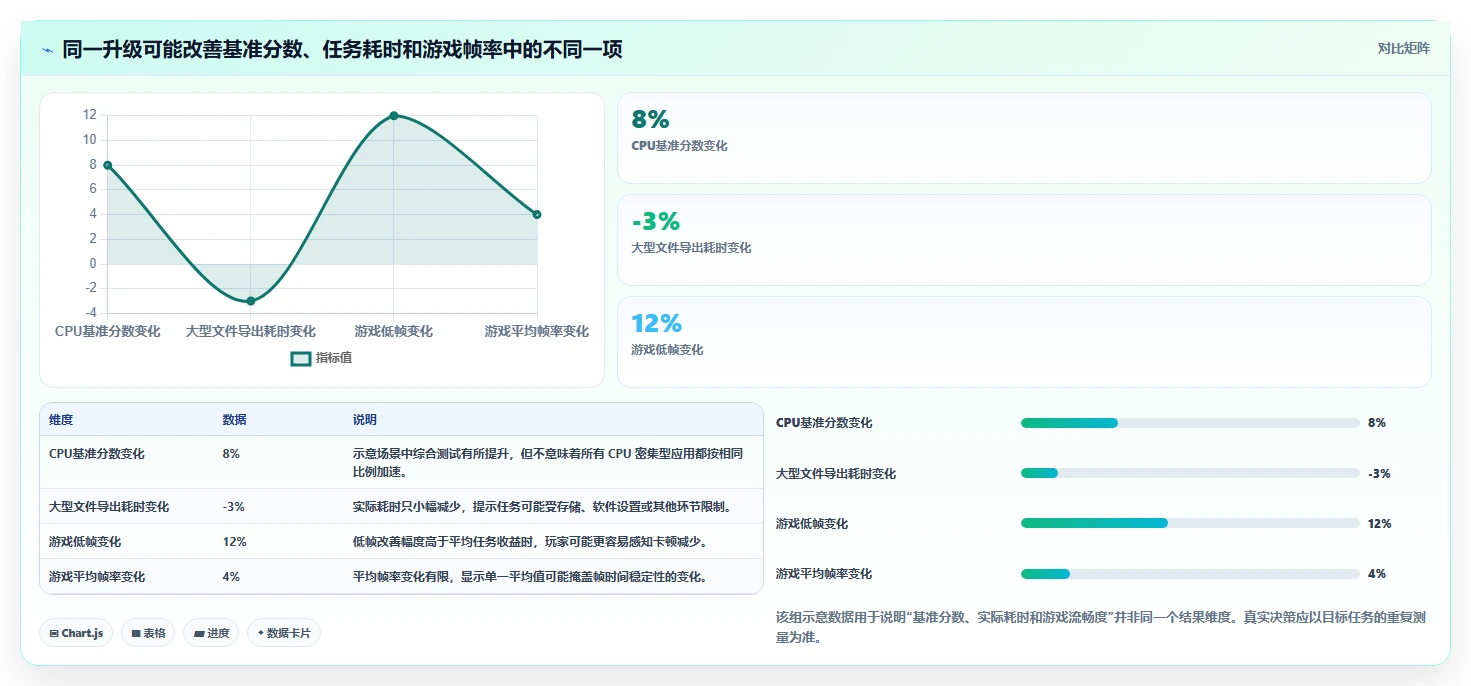Click the 4% cell in the table
Screen dimensions: 1471x686
231,577
